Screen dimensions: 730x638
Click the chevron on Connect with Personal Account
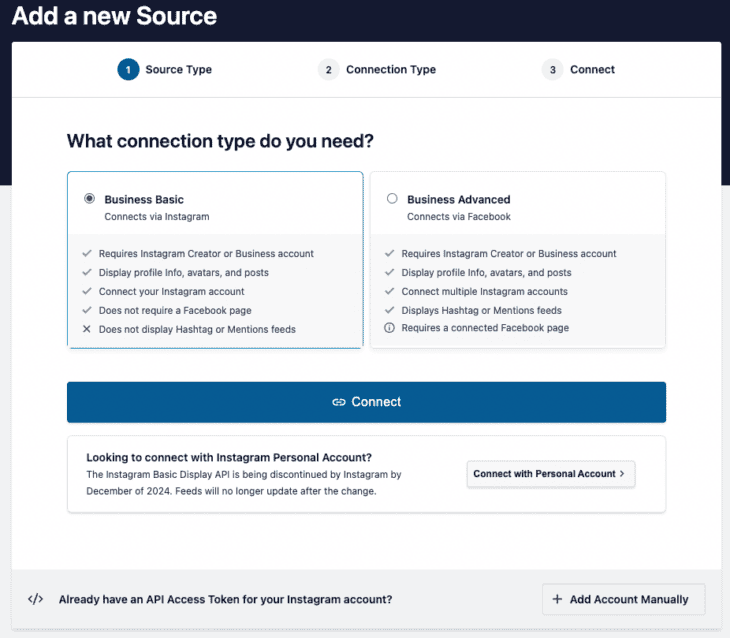point(622,474)
